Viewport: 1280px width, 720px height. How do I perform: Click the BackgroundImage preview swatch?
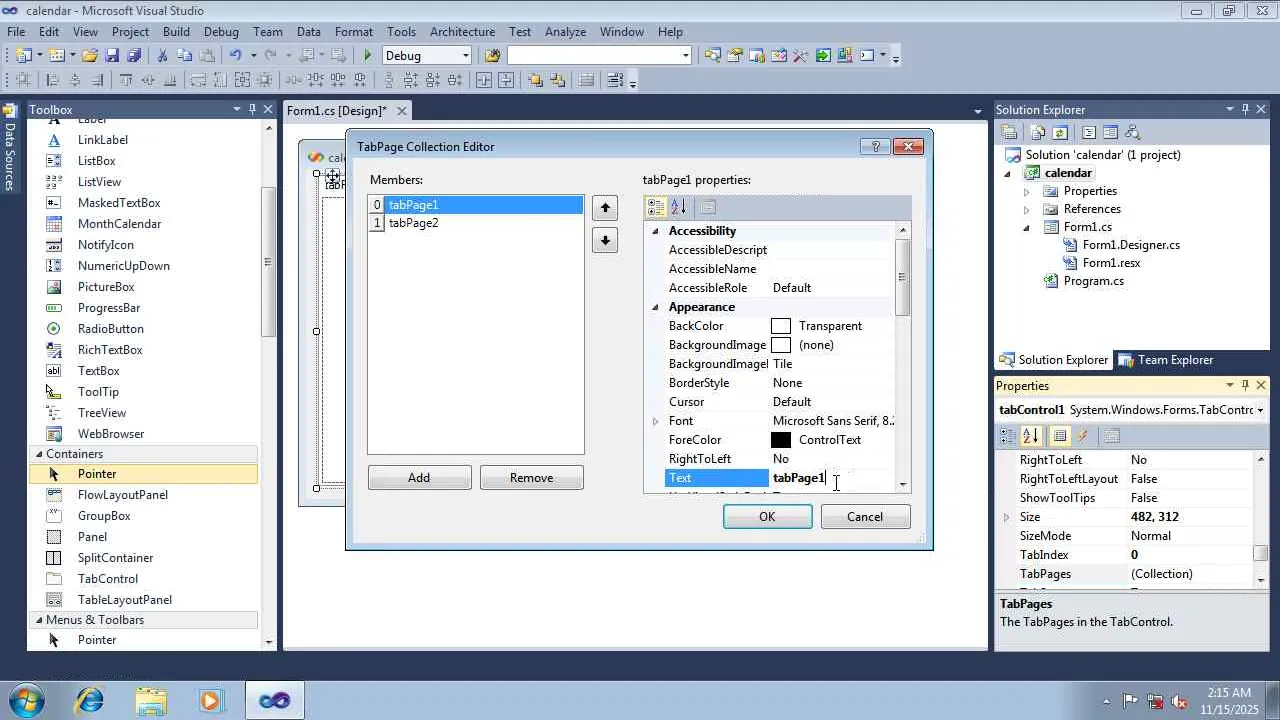[781, 345]
